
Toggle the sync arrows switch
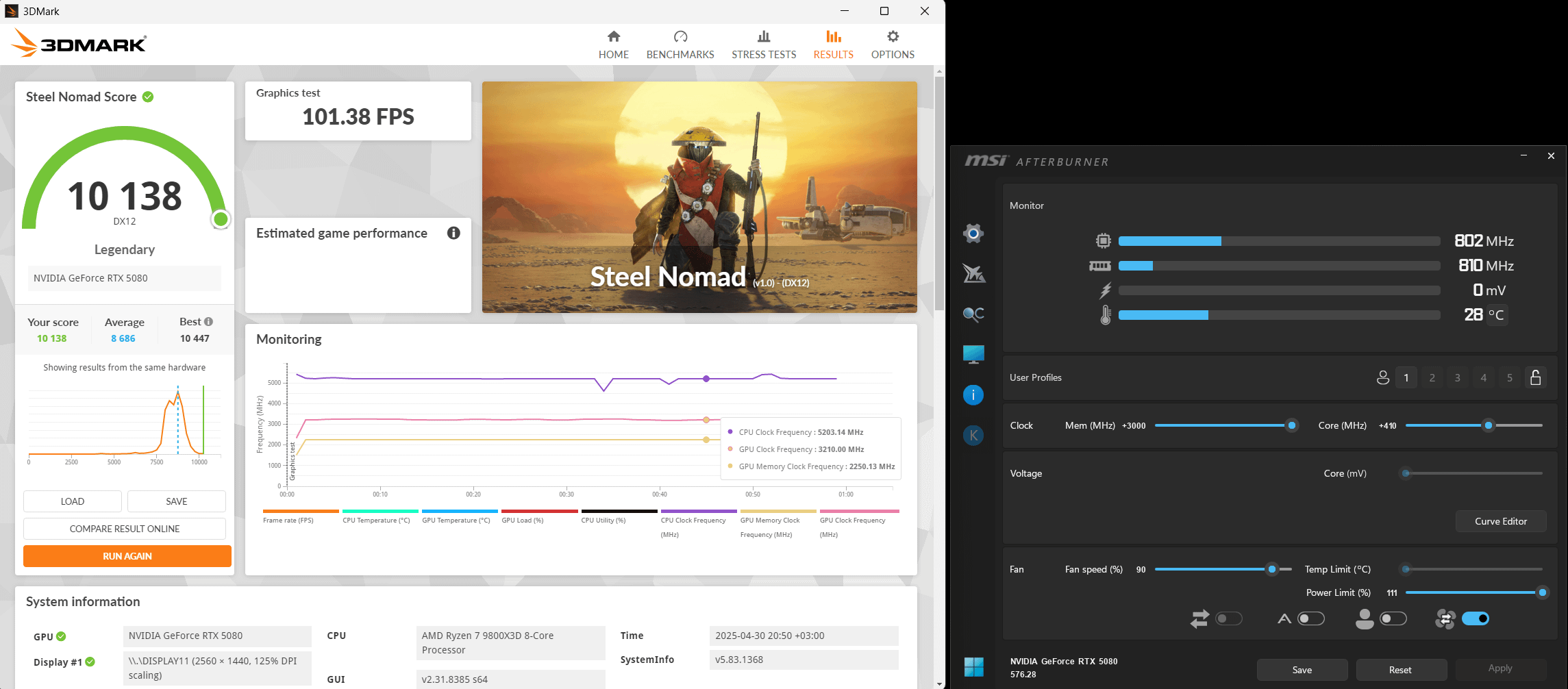1229,619
